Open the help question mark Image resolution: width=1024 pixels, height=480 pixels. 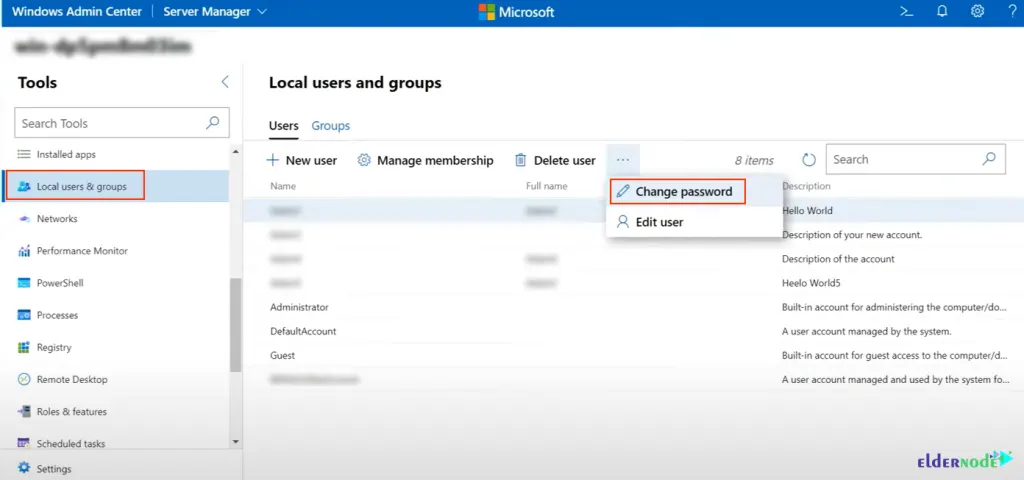[x=1012, y=11]
